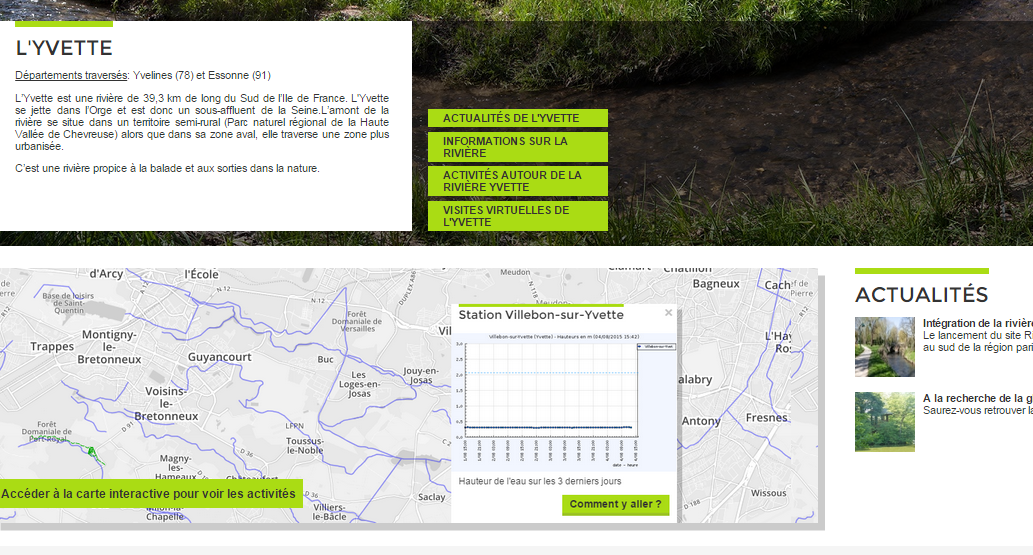Click Villiers-le-Bâcle map label
This screenshot has width=1033, height=555.
click(x=329, y=511)
